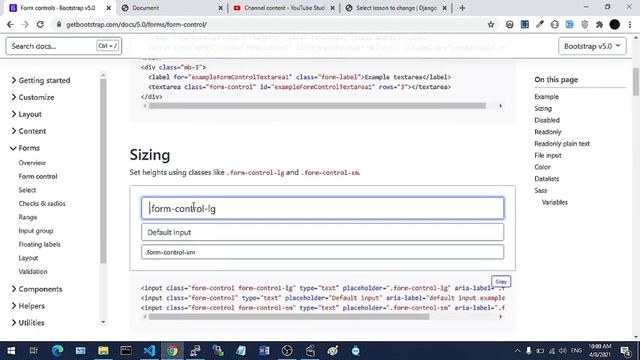Viewport: 640px width, 360px height.
Task: Click the textarea code block horizontal scrollbar
Action: (317, 106)
